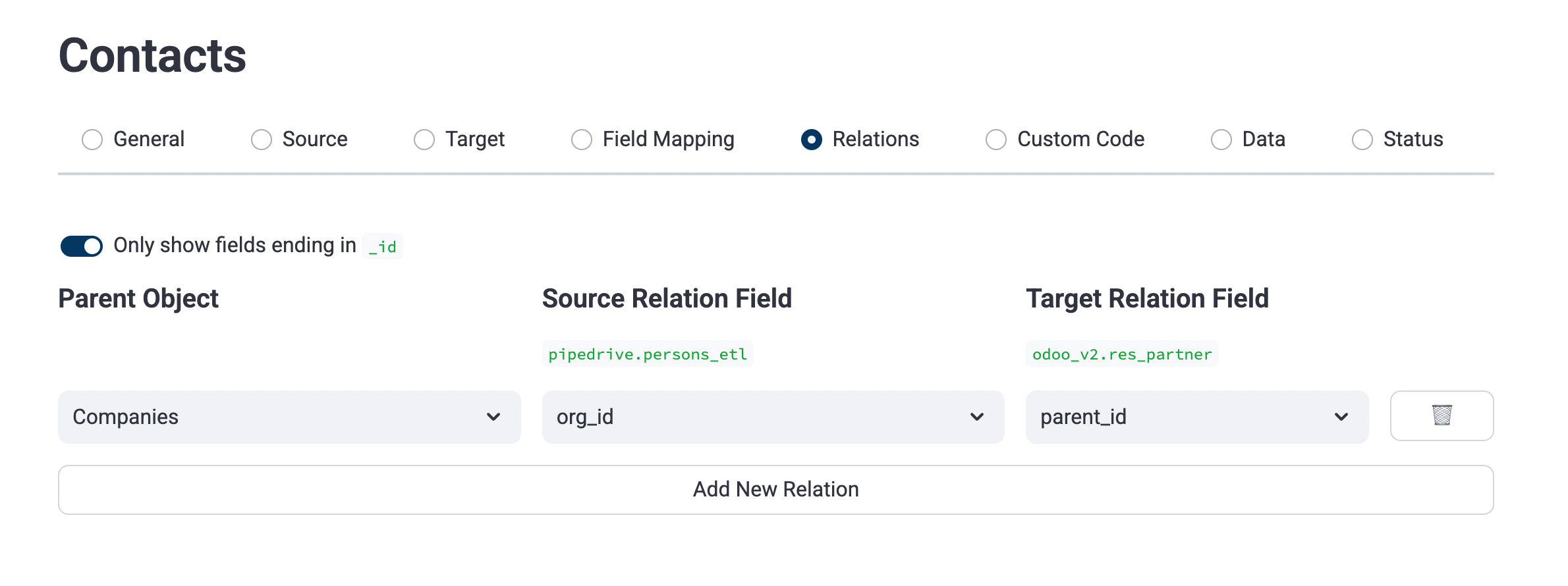Click the Add New Relation button

776,490
